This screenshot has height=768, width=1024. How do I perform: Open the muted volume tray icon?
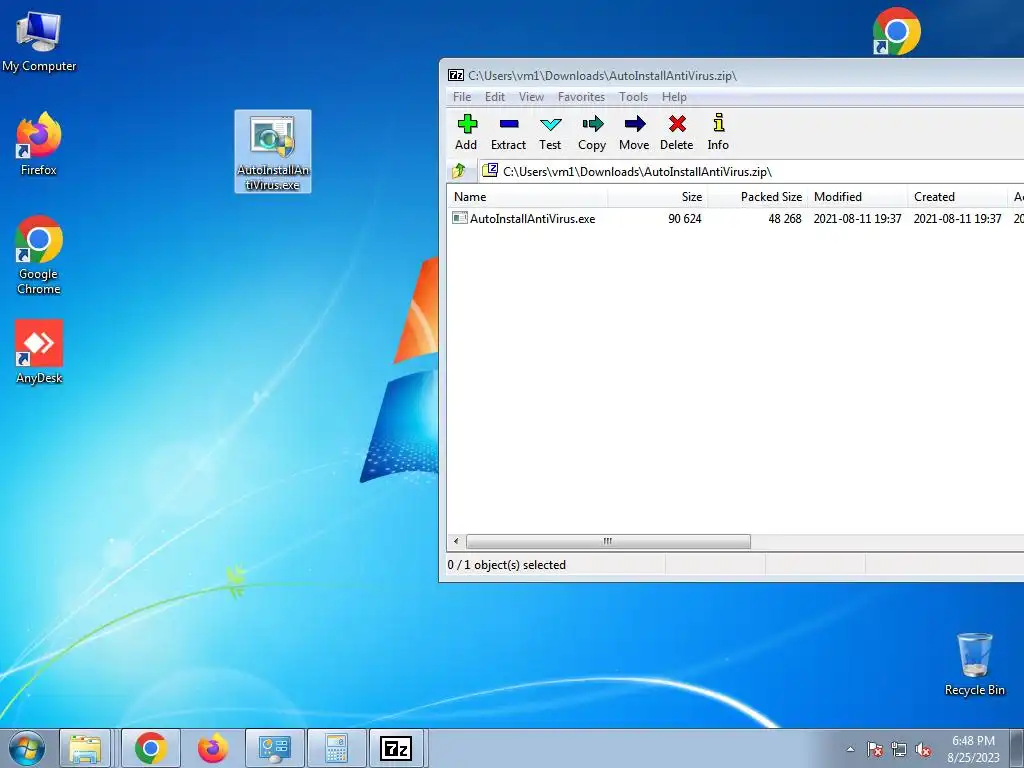(x=923, y=749)
